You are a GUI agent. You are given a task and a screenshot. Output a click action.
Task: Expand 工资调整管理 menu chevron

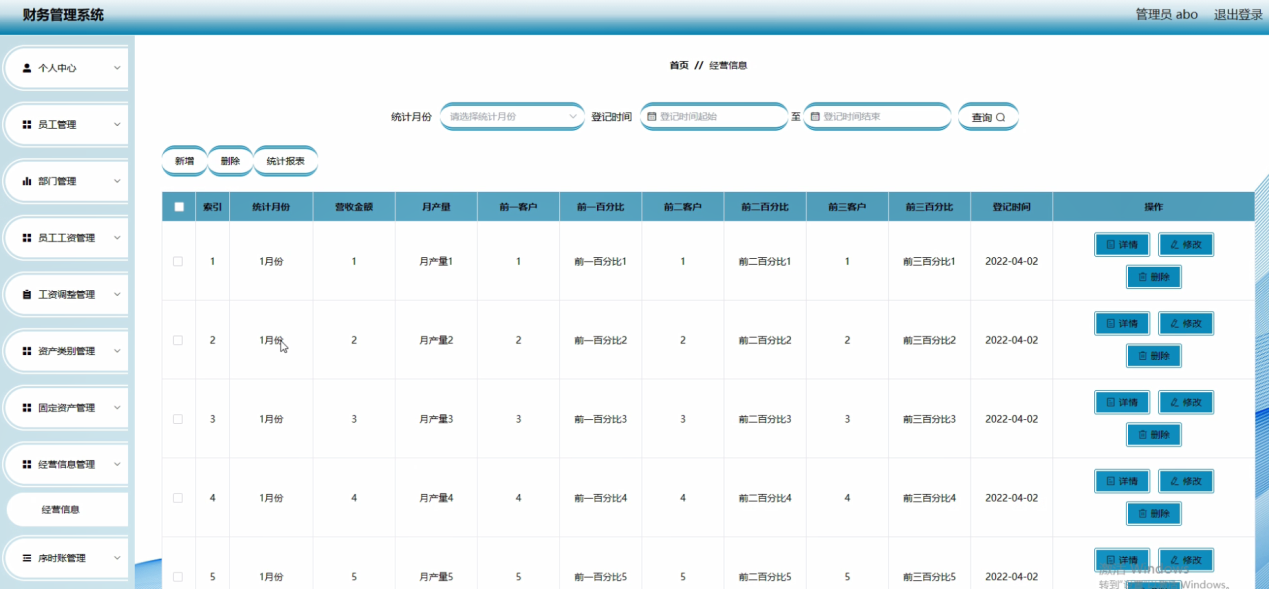pos(117,295)
